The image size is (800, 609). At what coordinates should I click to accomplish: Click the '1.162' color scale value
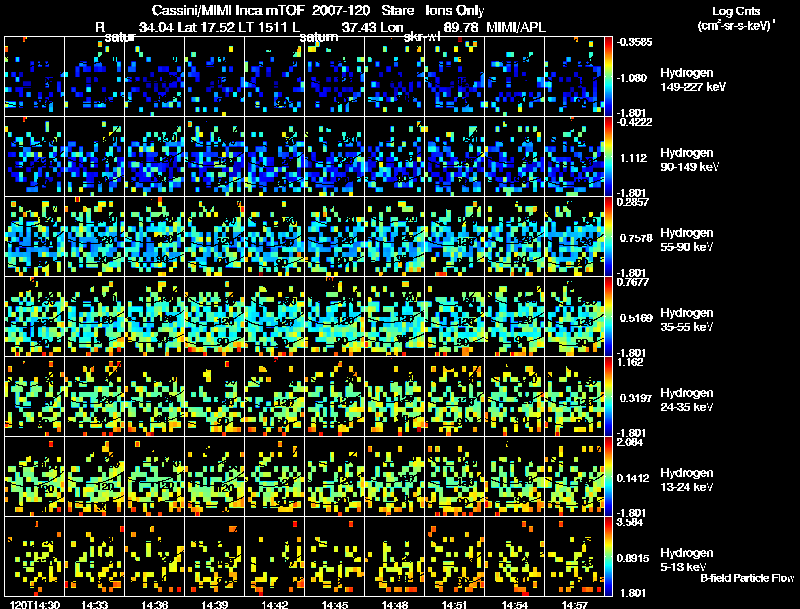pos(630,362)
